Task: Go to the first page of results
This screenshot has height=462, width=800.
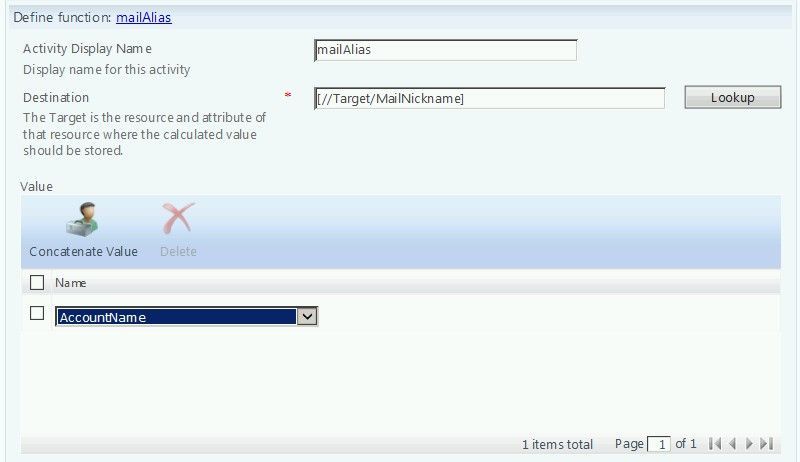Action: (x=715, y=444)
